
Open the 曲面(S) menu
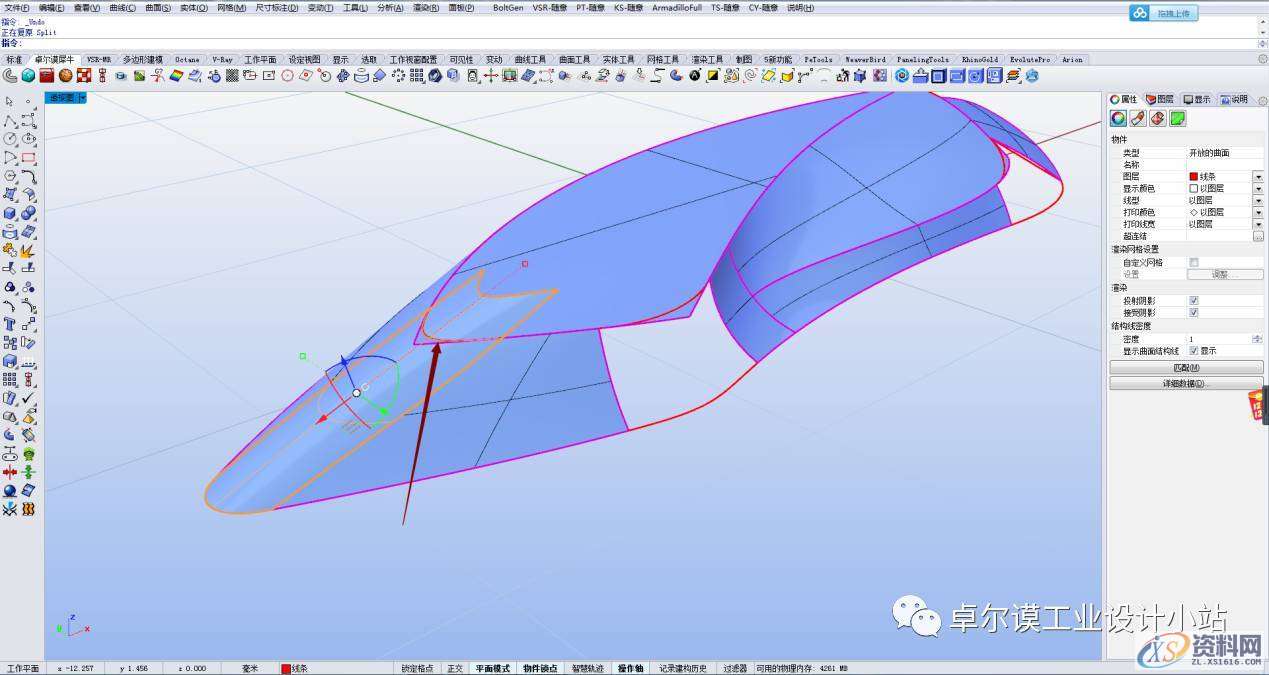157,8
